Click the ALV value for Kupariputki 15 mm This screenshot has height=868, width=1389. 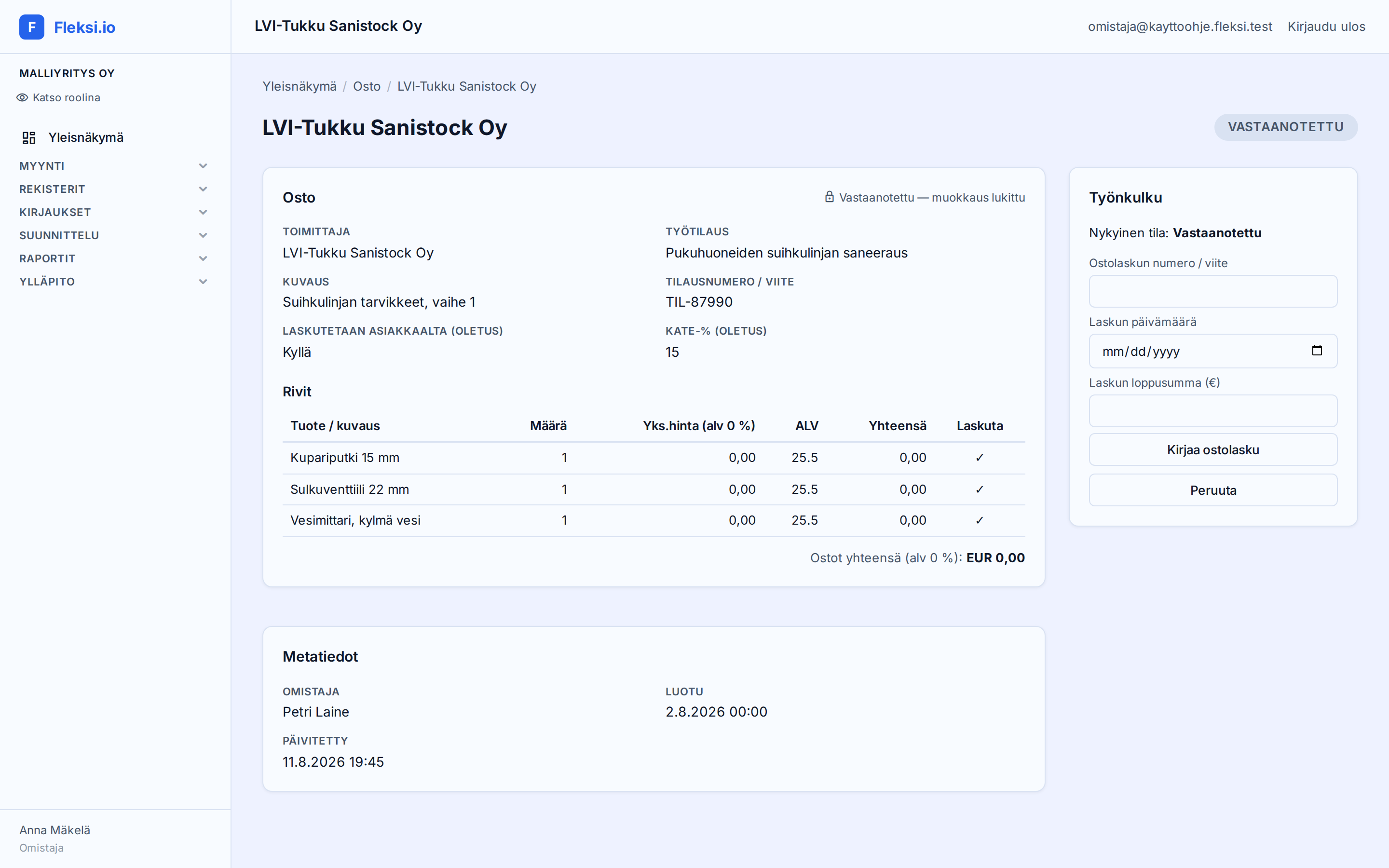click(x=804, y=458)
